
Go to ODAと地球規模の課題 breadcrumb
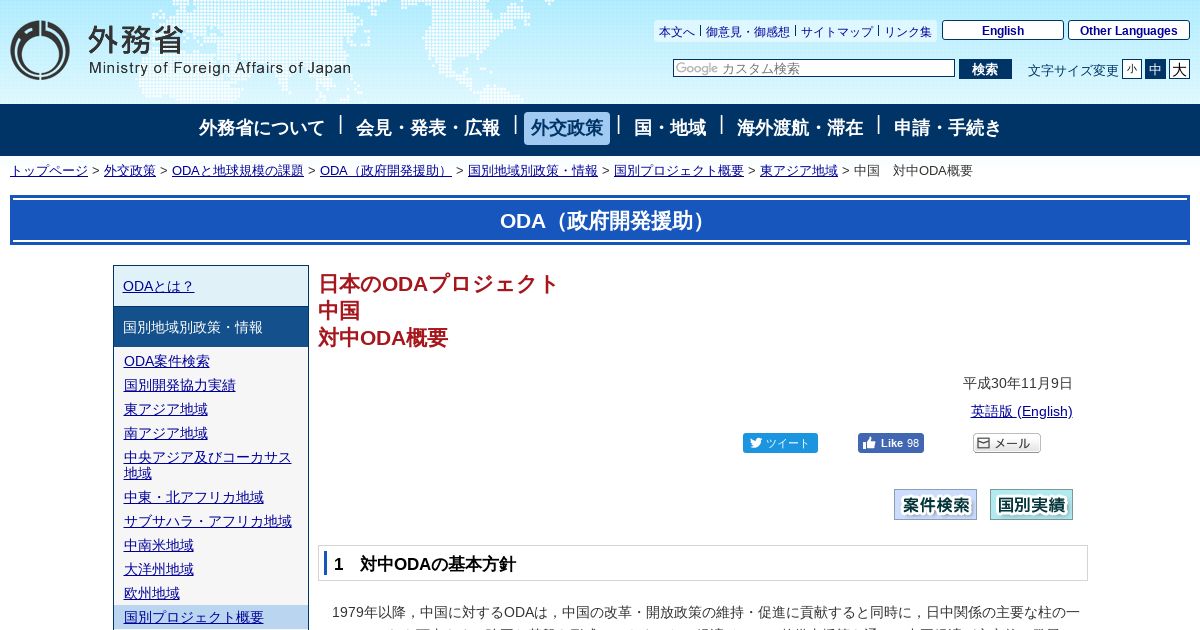238,171
